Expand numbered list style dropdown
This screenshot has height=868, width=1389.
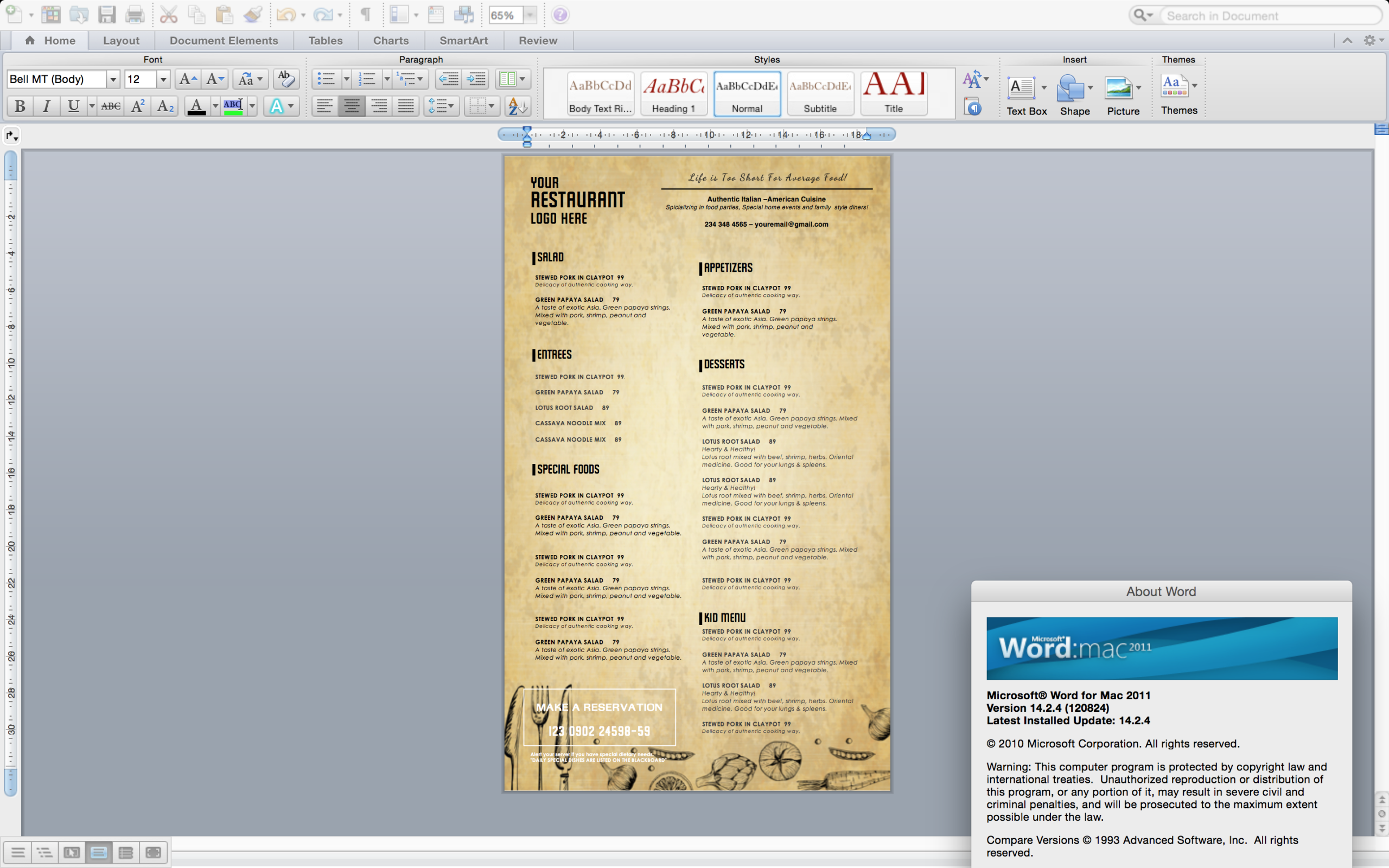tap(387, 79)
